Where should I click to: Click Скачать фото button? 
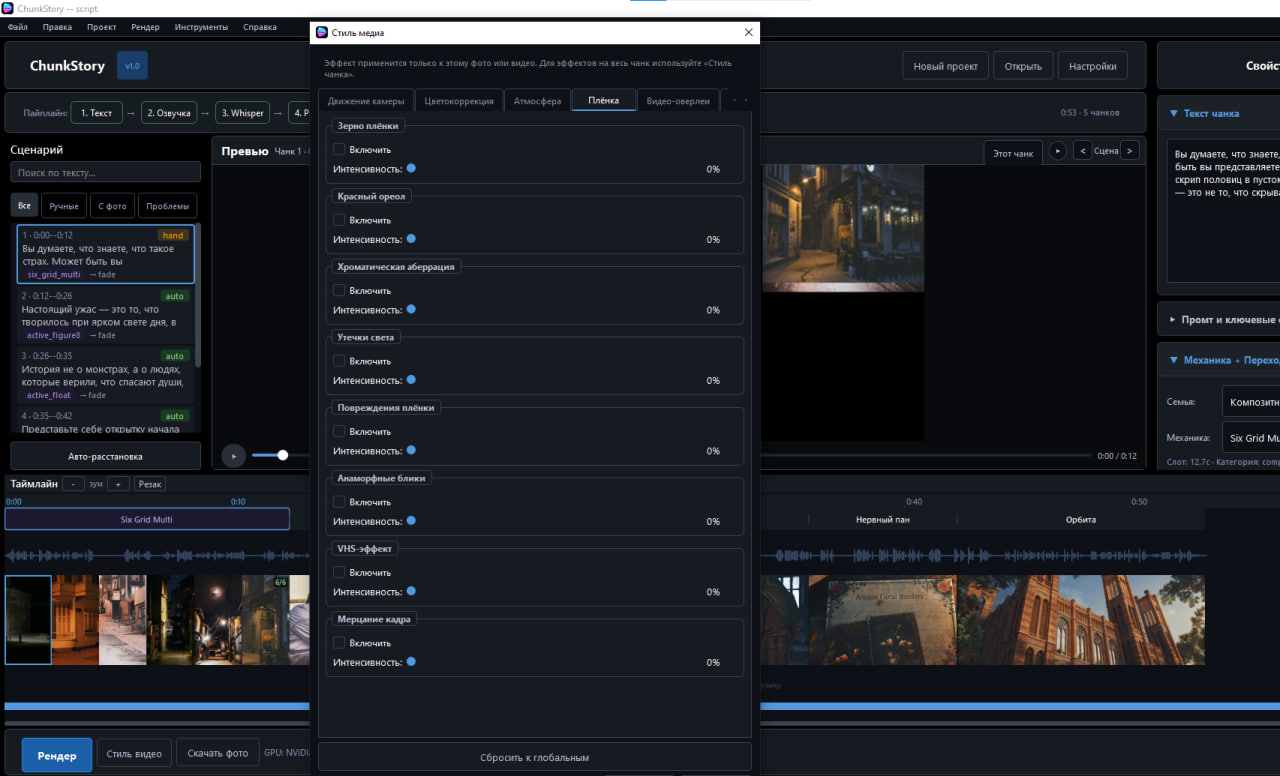(217, 753)
